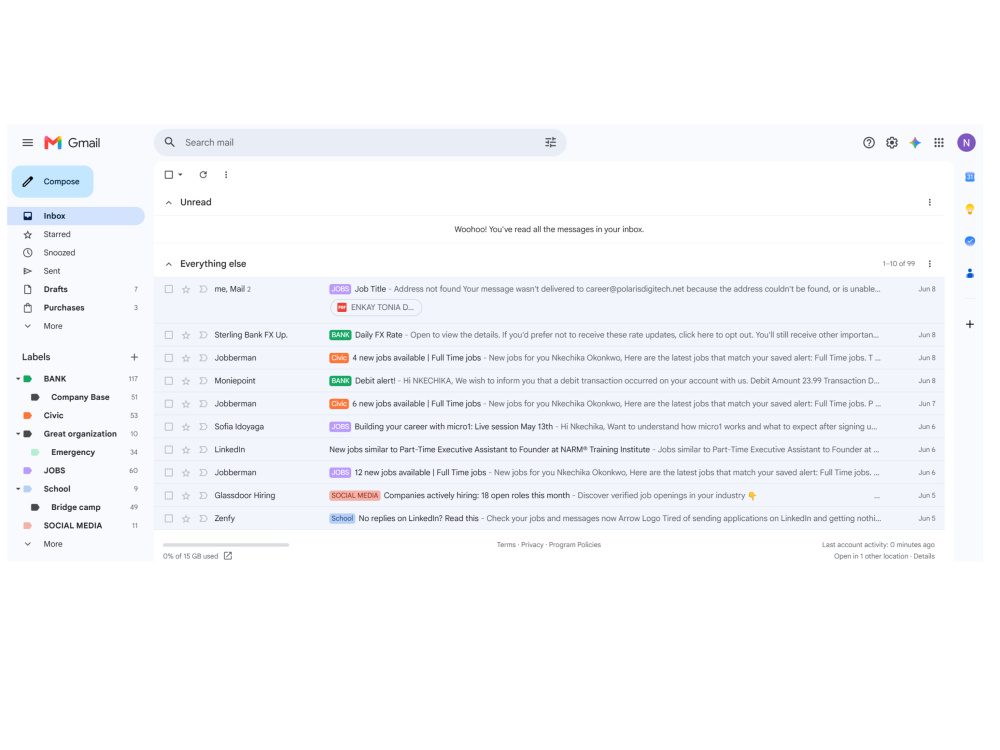Collapse the Great organization label tree
This screenshot has height=750, width=1000.
(x=18, y=434)
